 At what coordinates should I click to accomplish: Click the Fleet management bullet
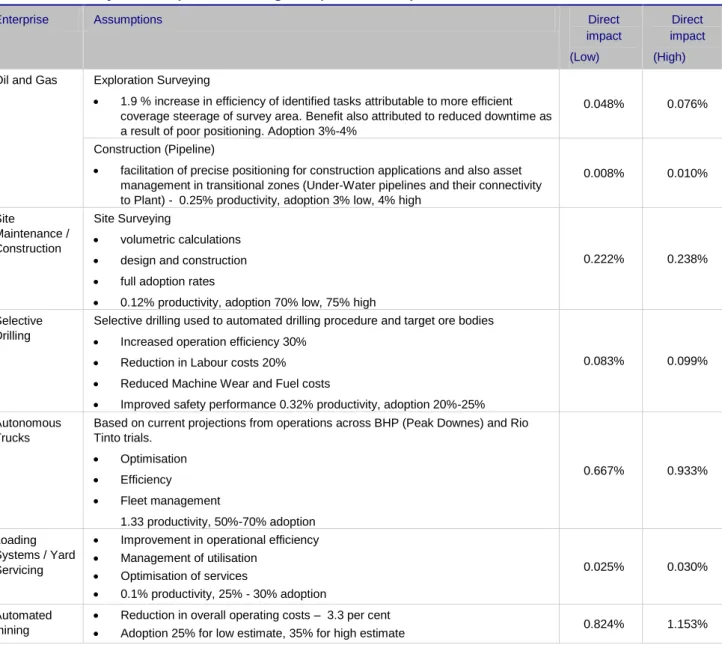[170, 501]
